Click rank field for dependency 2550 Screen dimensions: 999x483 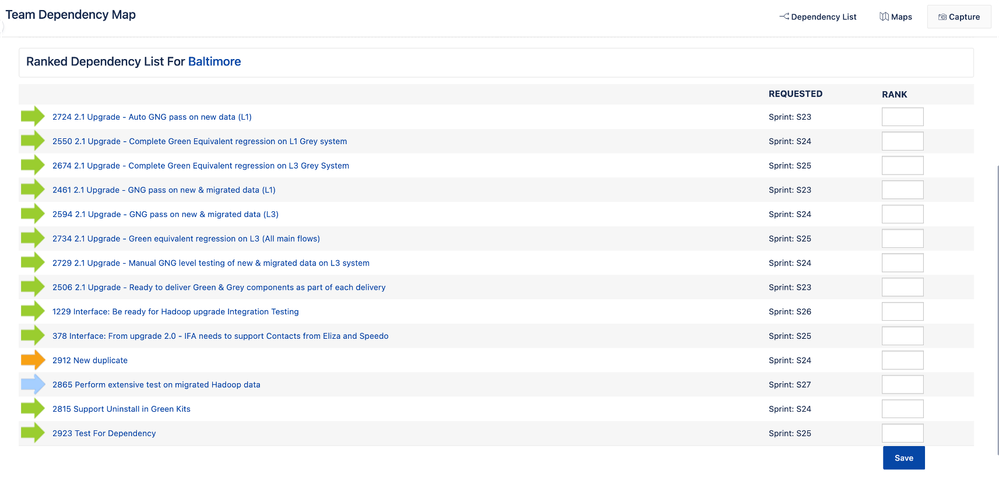902,141
